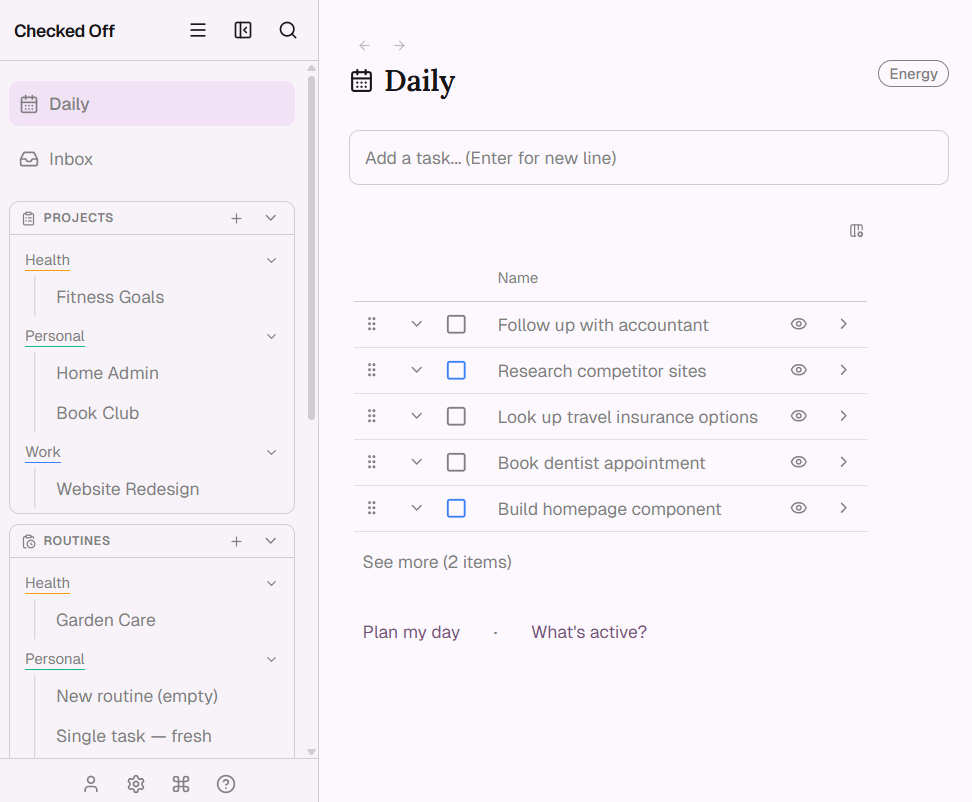The image size is (972, 802).
Task: Click the calendar icon beside the Daily title
Action: pos(361,81)
